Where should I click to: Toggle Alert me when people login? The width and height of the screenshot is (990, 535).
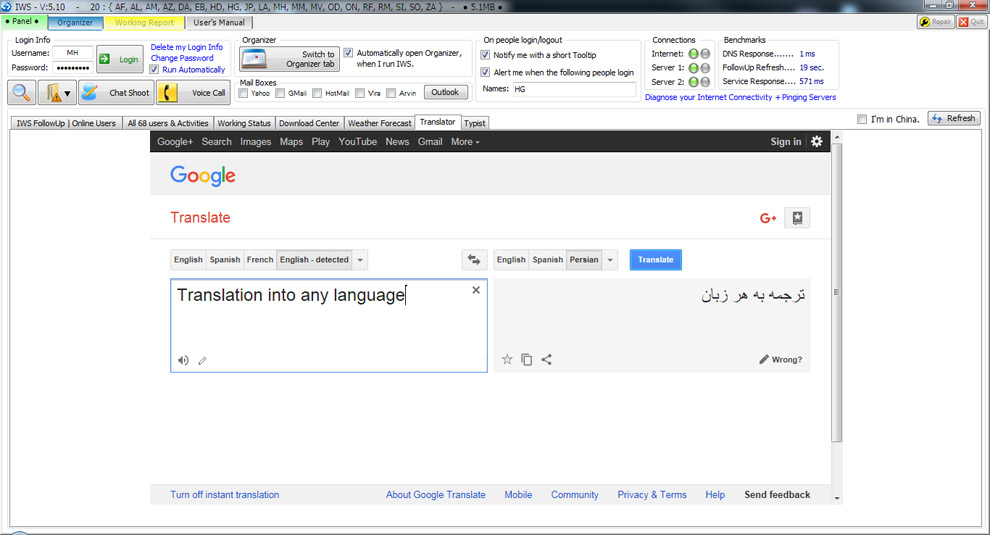[485, 73]
